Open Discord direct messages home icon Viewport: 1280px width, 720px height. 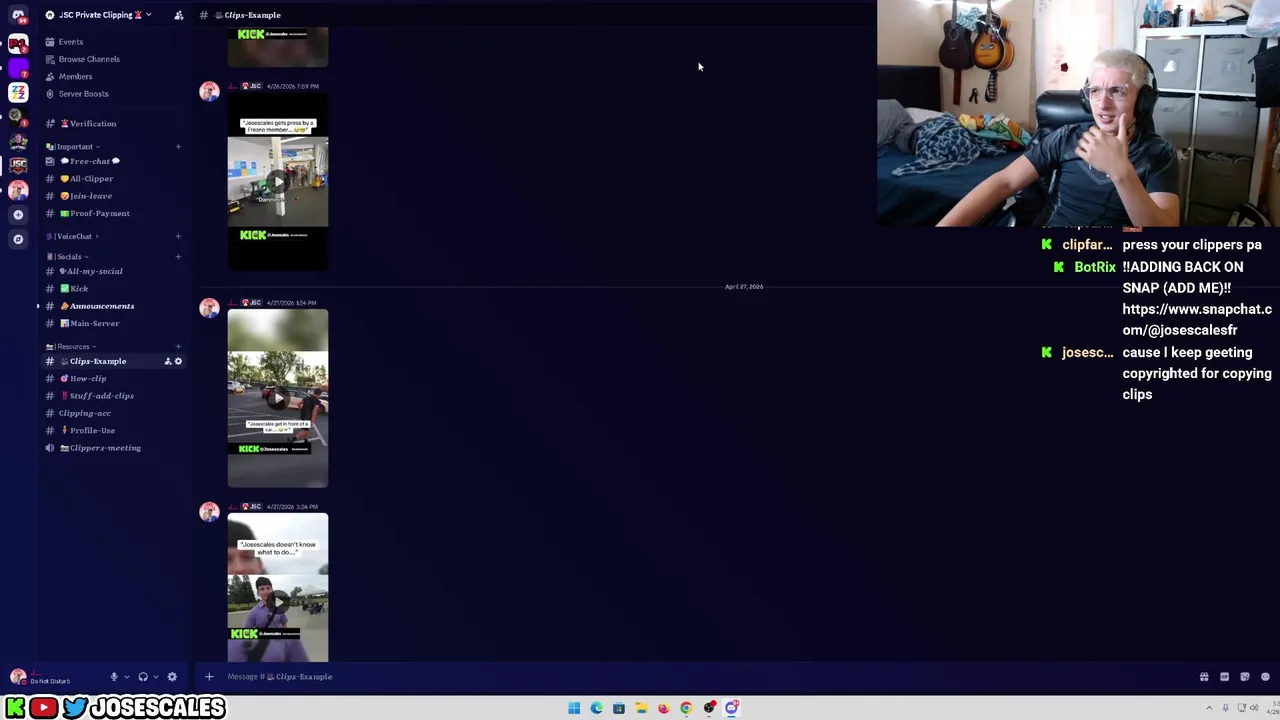click(x=18, y=15)
